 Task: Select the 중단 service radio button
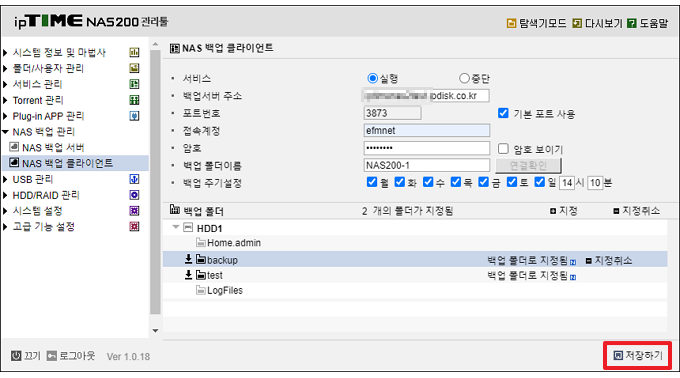coord(464,78)
